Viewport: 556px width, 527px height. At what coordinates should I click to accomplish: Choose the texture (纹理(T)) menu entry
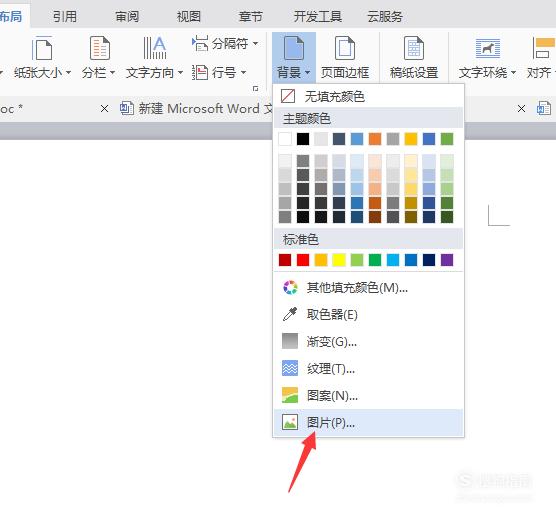(x=368, y=368)
